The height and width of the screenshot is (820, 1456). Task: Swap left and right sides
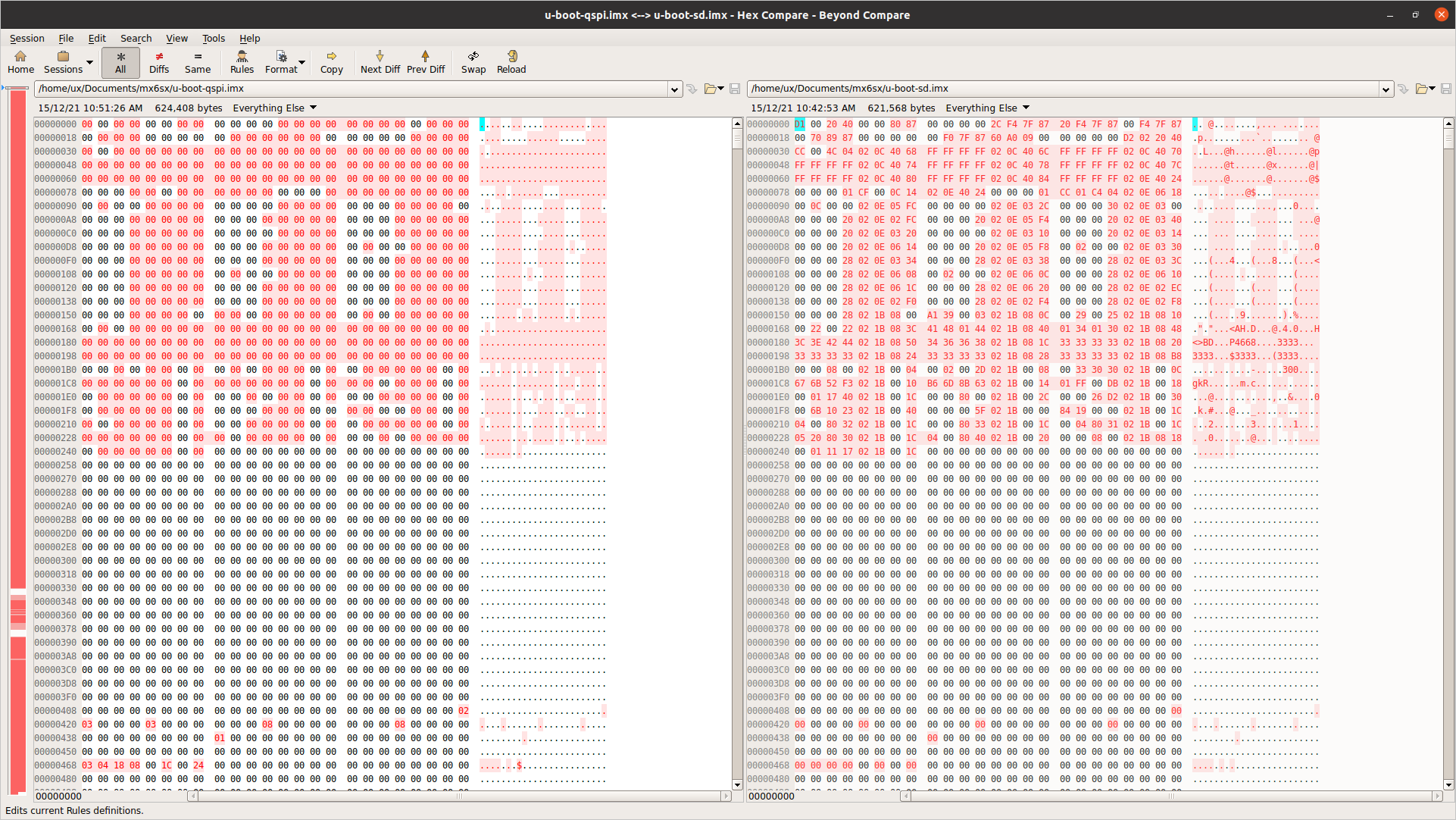(473, 61)
